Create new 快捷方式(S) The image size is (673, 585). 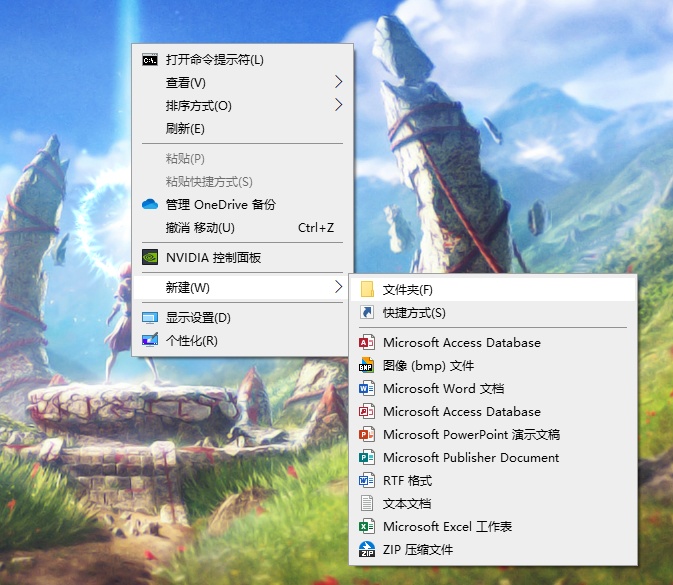tap(493, 312)
